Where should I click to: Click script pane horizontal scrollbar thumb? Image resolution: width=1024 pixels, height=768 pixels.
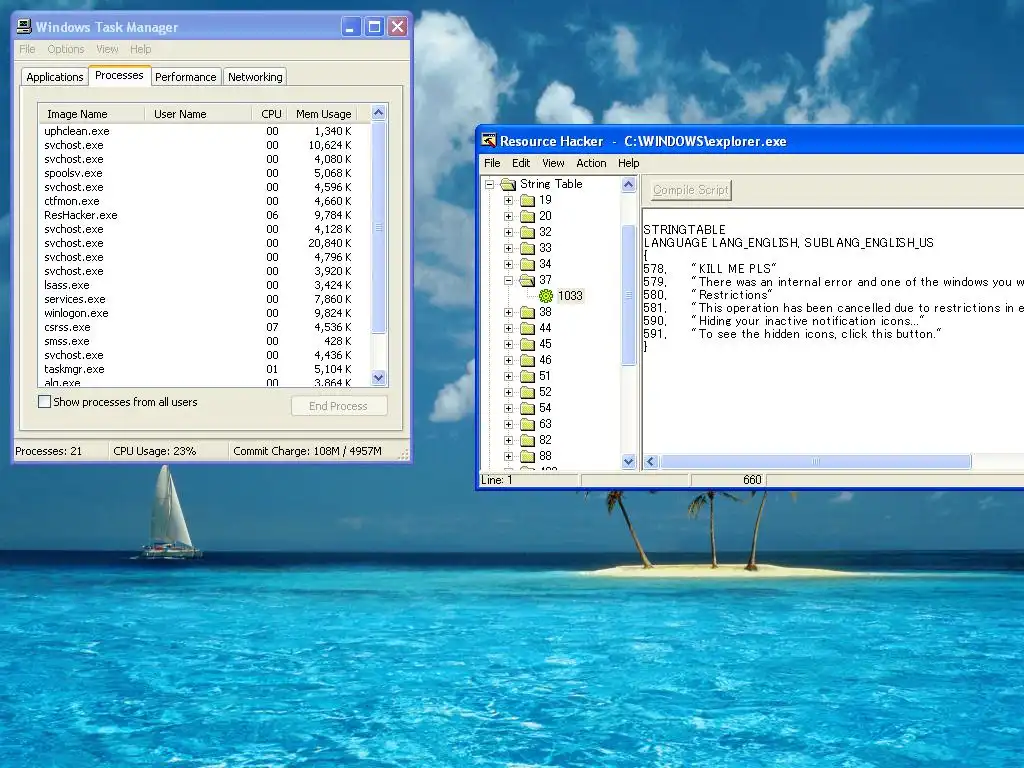coord(815,462)
